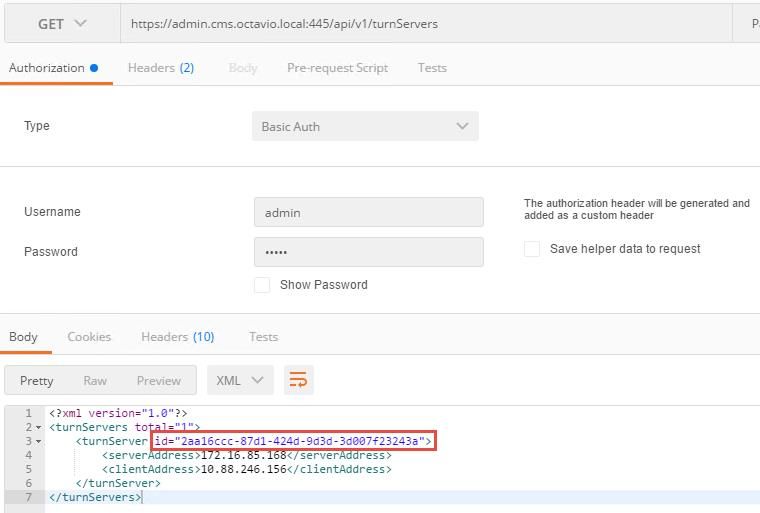Click line number 4 in gutter
Image resolution: width=760 pixels, height=513 pixels.
point(29,455)
